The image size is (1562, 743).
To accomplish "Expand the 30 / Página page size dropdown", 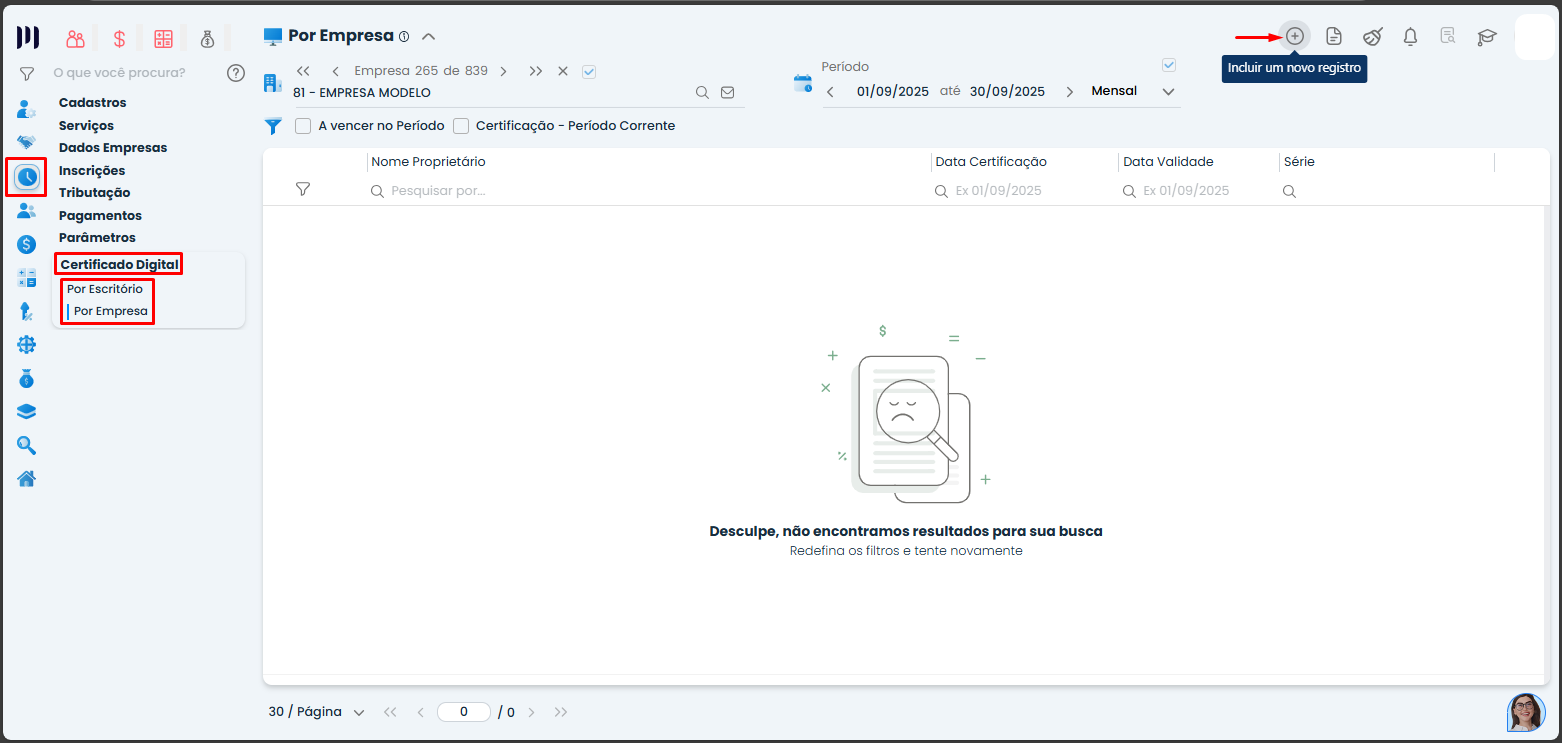I will pyautogui.click(x=316, y=712).
